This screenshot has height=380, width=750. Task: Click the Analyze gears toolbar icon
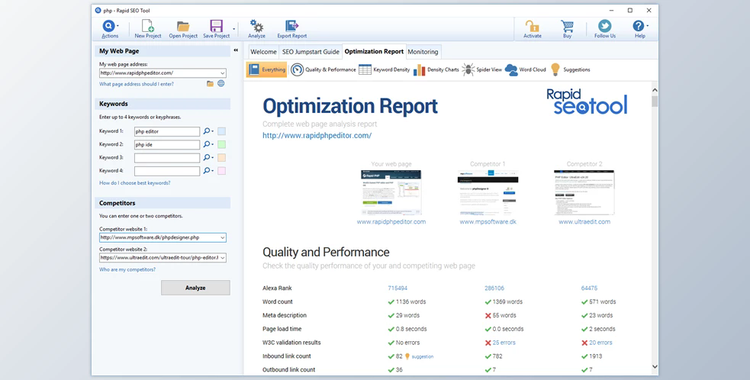pyautogui.click(x=256, y=26)
